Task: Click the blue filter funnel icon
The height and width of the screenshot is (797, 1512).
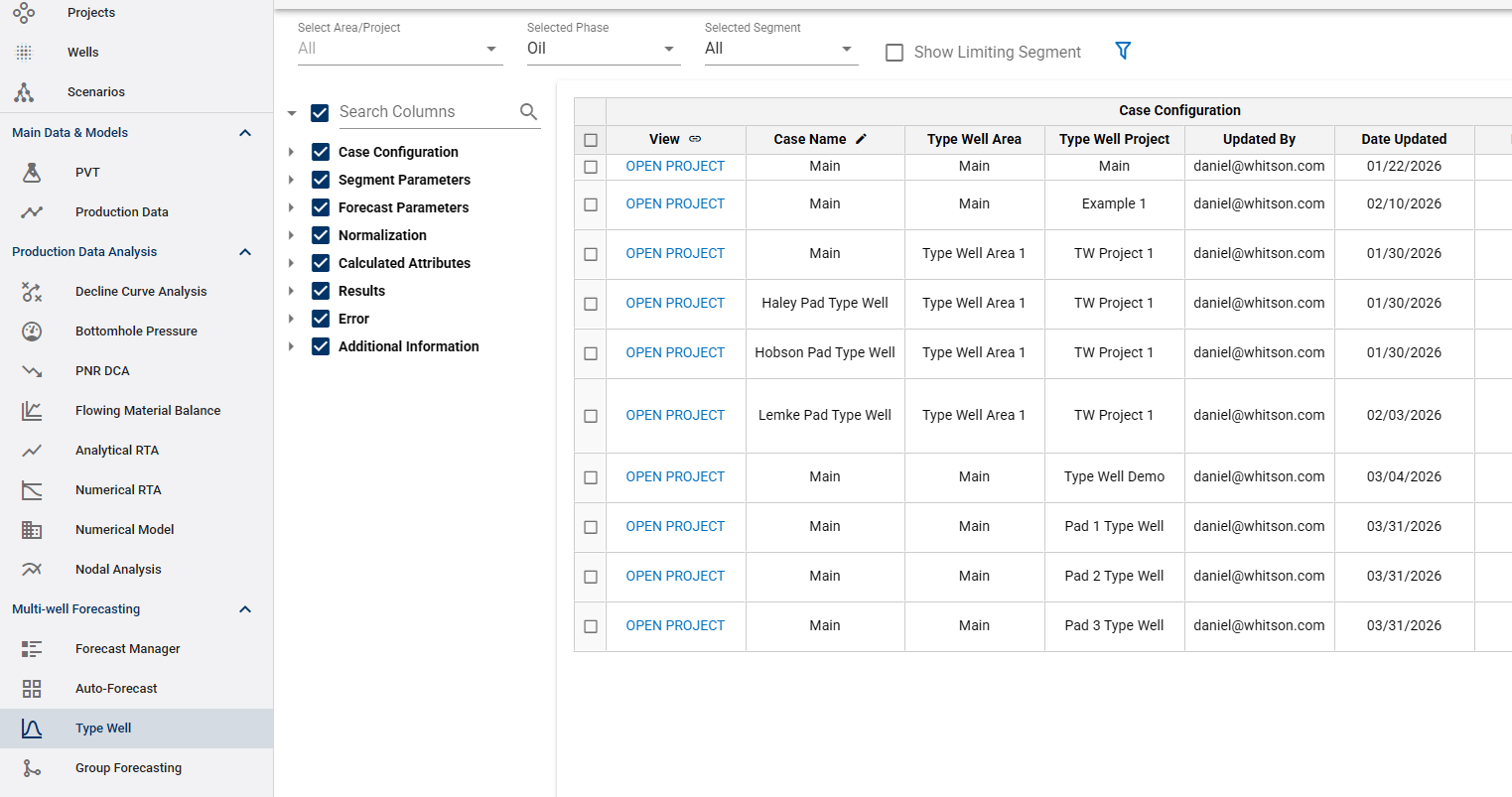Action: pos(1123,51)
